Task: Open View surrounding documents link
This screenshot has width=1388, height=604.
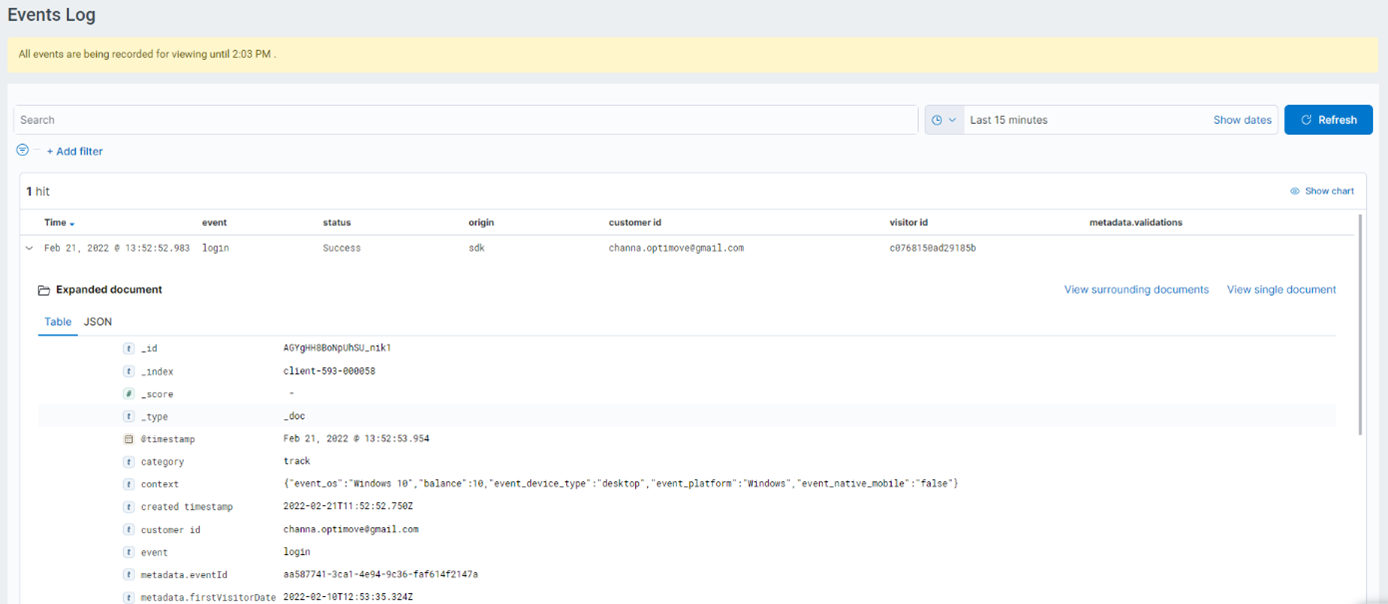Action: (x=1136, y=290)
